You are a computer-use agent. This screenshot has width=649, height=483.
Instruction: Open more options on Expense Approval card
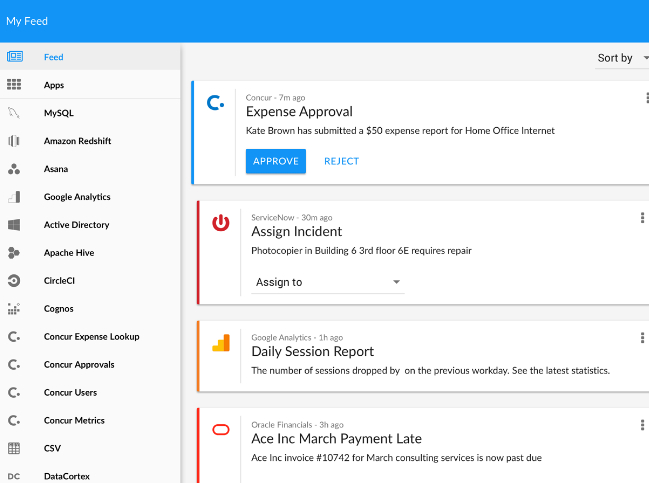(647, 98)
